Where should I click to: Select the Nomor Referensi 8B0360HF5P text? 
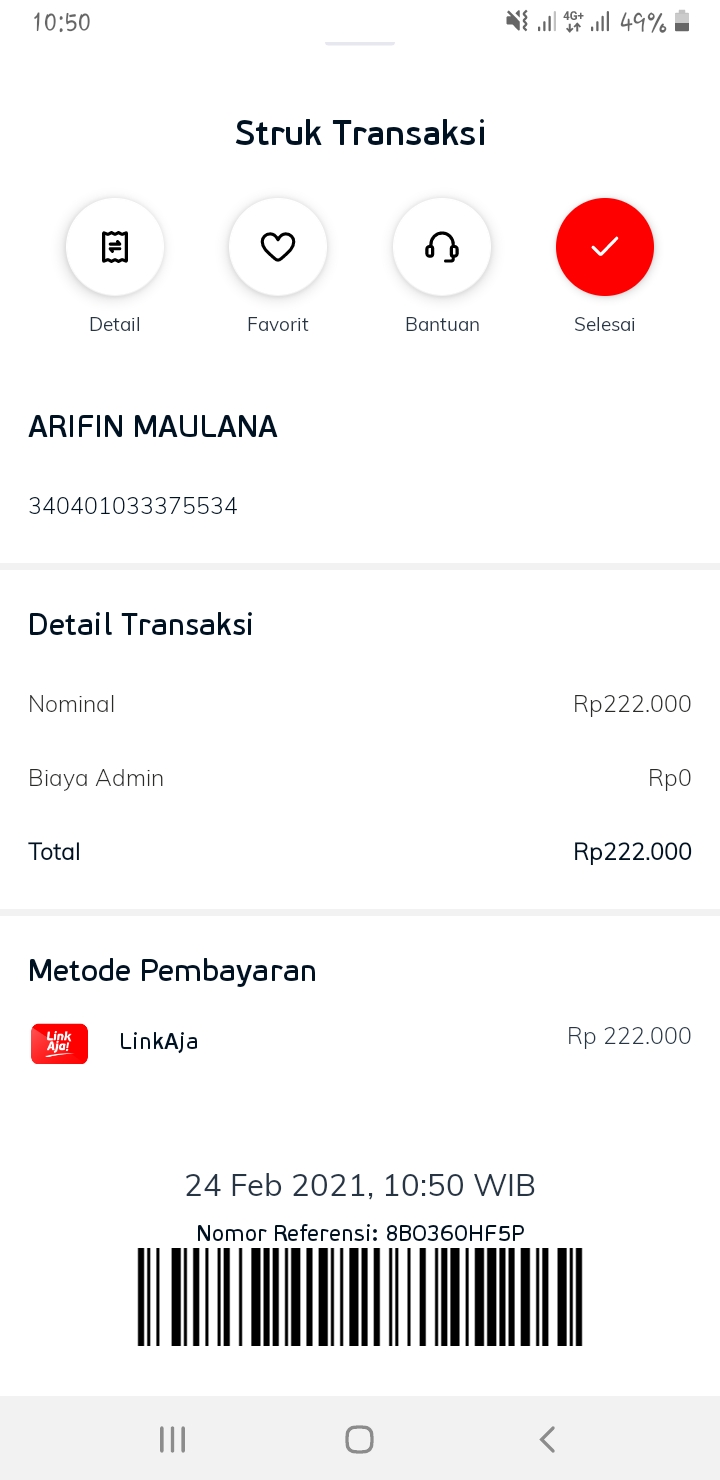click(360, 1233)
